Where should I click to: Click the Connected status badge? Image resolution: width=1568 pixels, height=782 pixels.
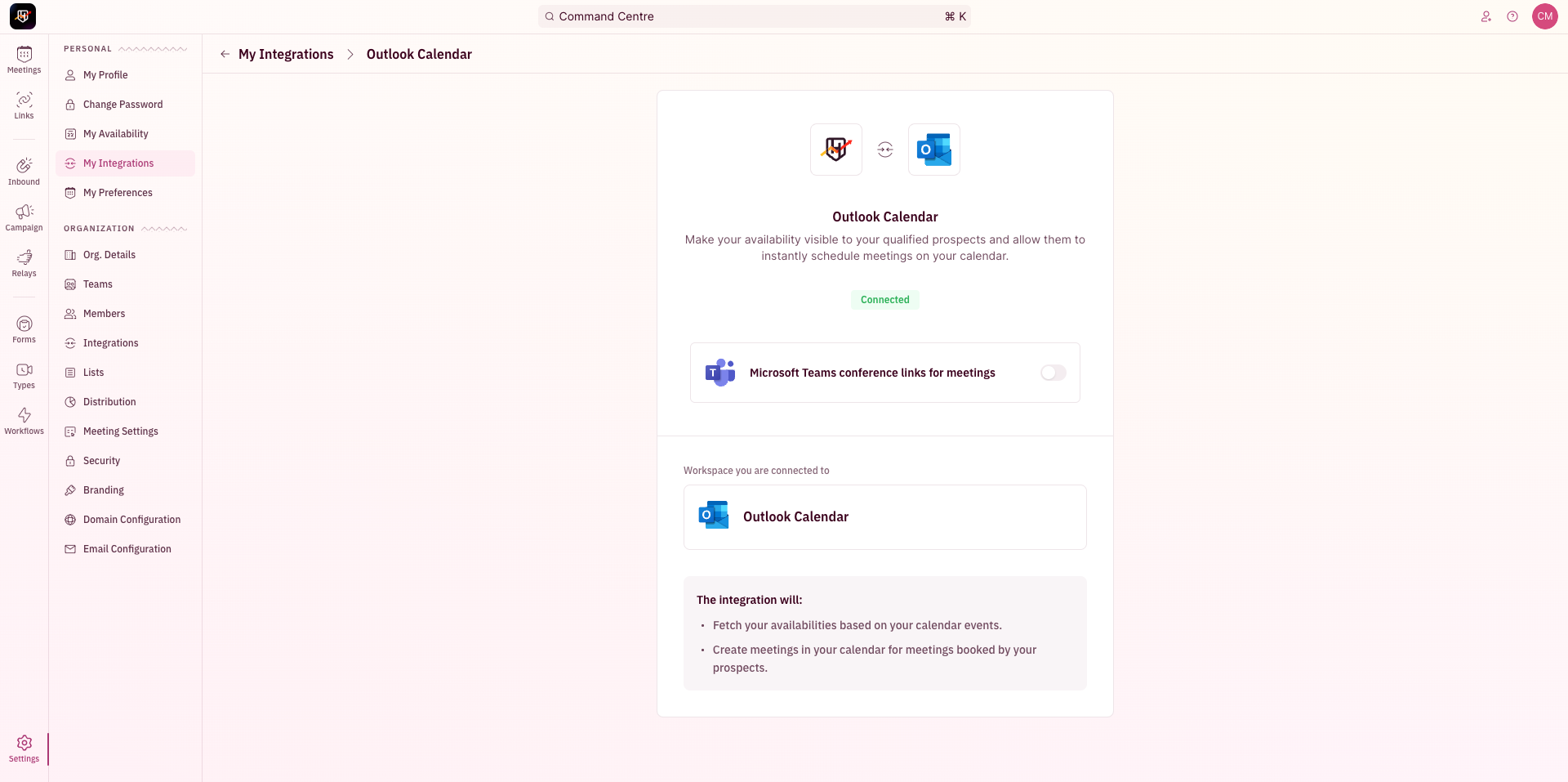[x=884, y=300]
